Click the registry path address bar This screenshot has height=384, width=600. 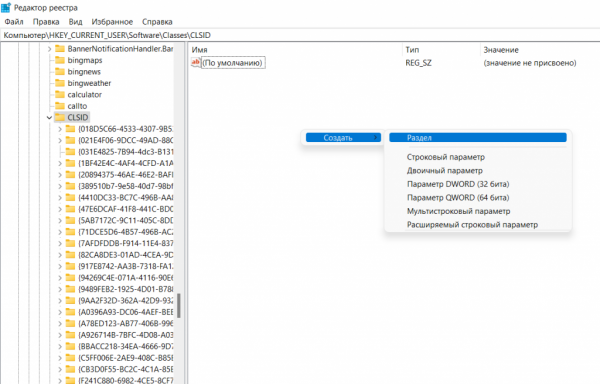300,35
